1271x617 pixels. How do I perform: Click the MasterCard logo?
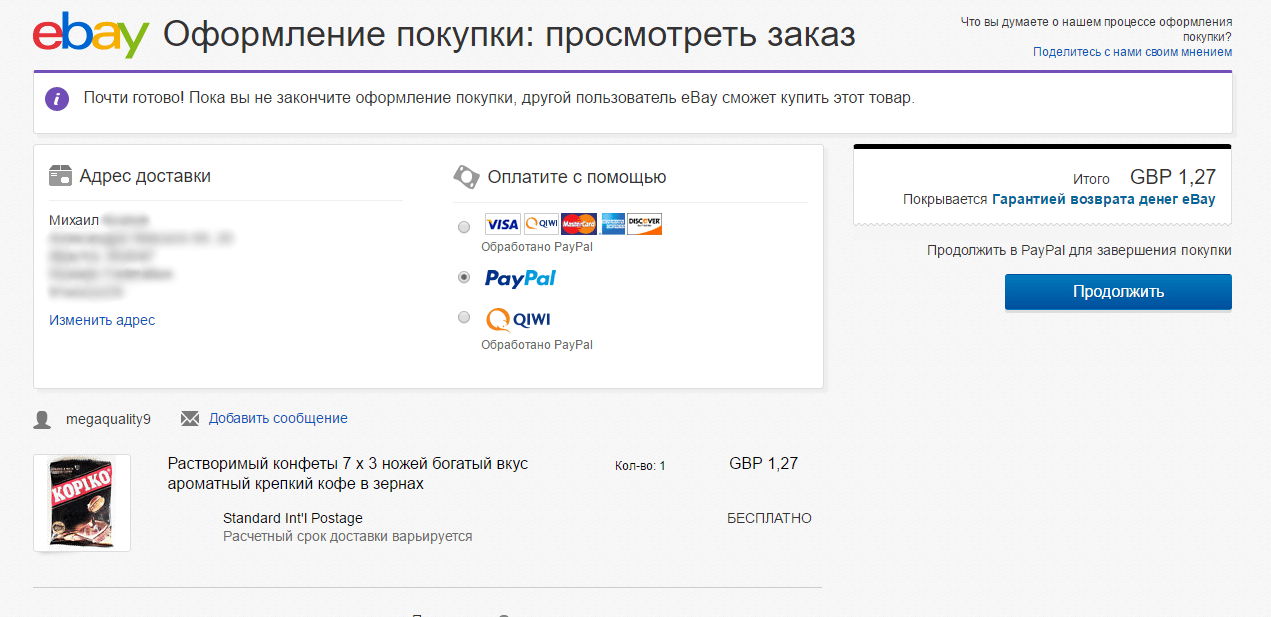tap(579, 224)
